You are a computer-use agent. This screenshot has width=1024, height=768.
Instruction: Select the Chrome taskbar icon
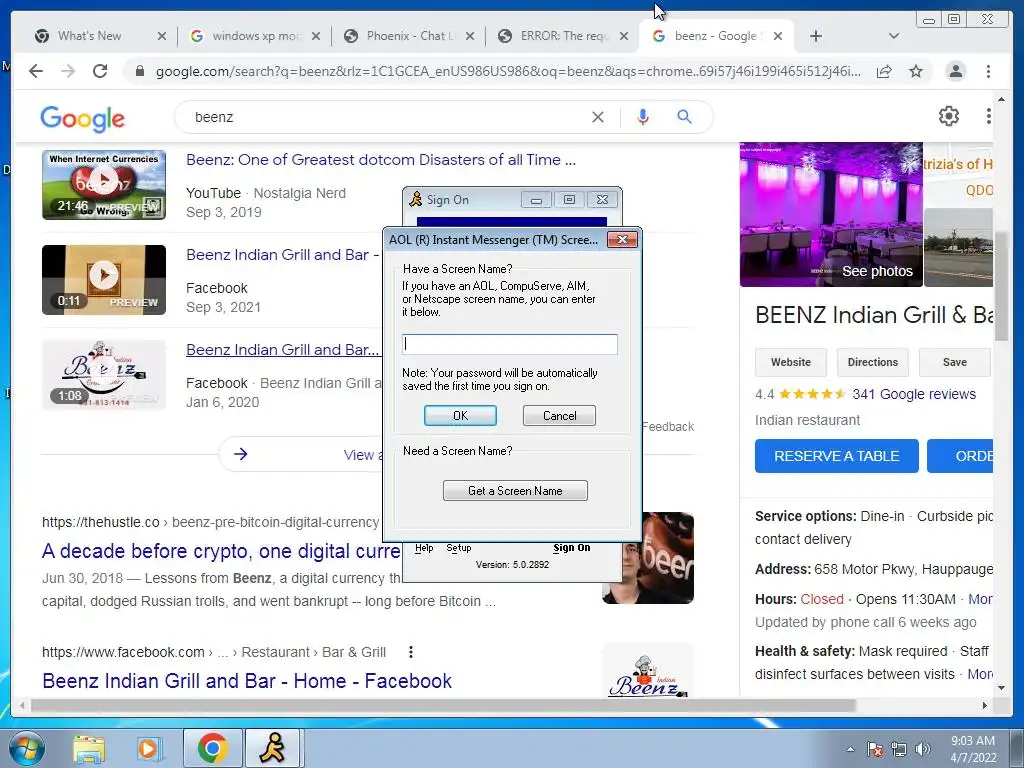(x=212, y=748)
